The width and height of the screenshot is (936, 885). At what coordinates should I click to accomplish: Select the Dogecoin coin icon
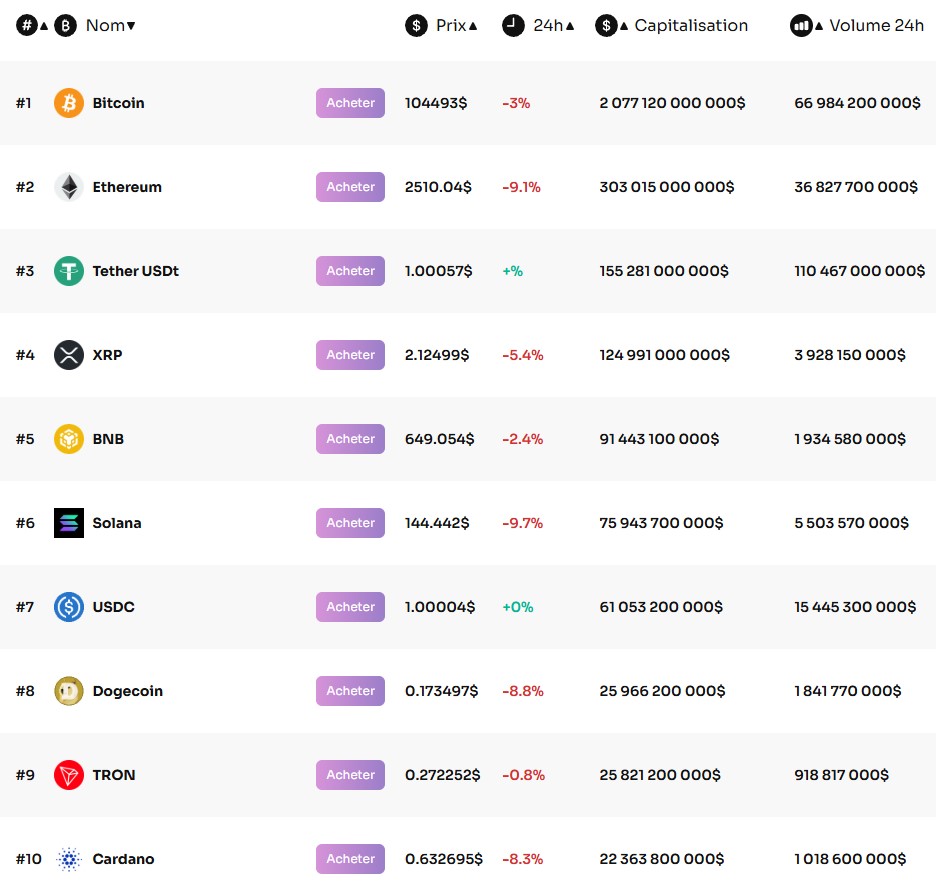click(x=68, y=690)
